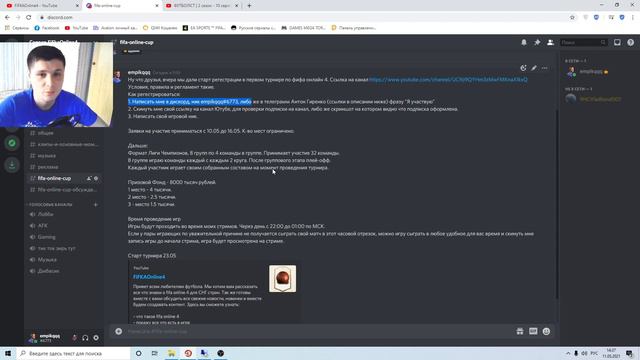
Task: Open the Сервисы apps shortcut
Action: tap(17, 28)
